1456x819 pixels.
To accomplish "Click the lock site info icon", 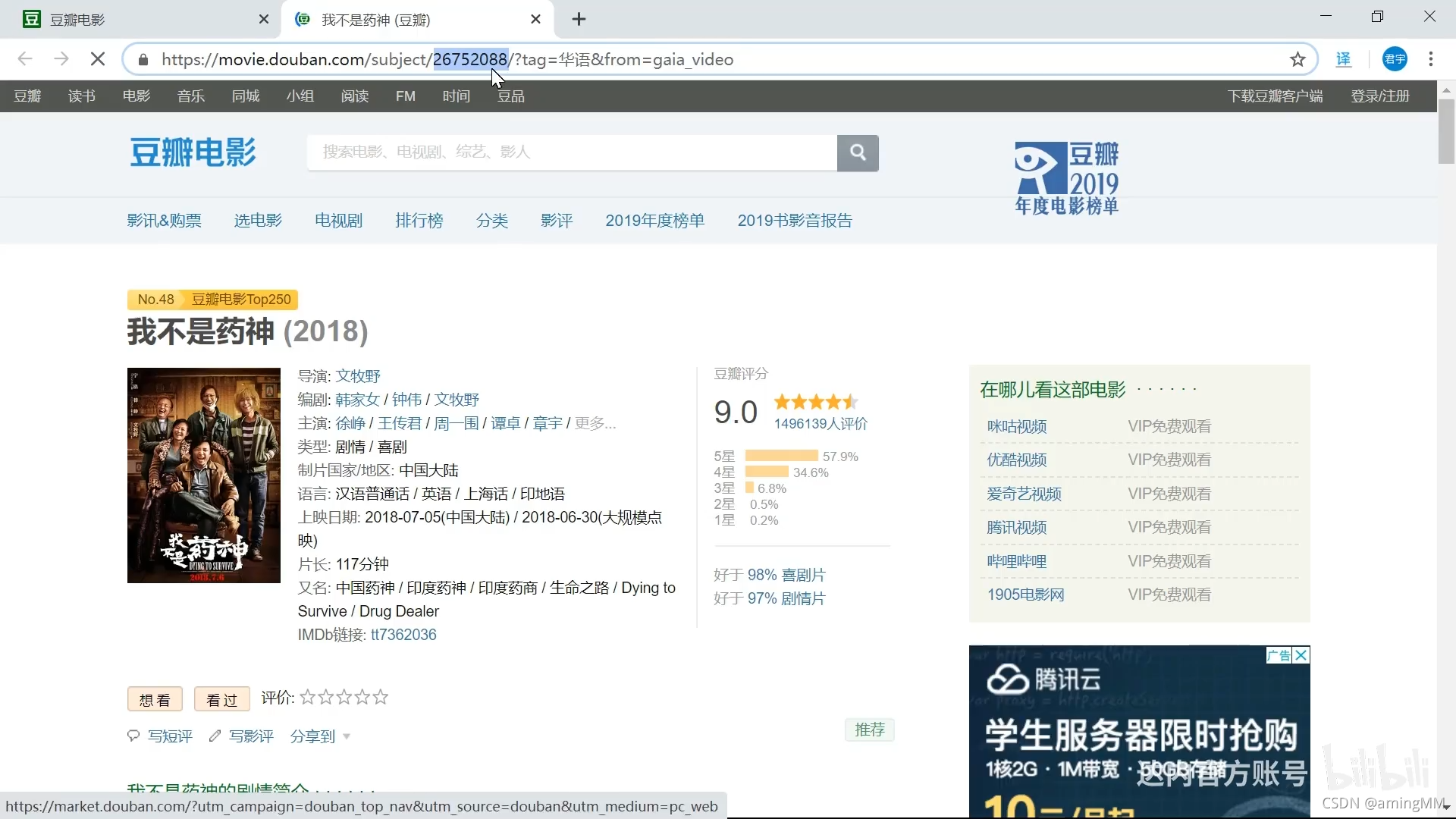I will click(x=143, y=59).
